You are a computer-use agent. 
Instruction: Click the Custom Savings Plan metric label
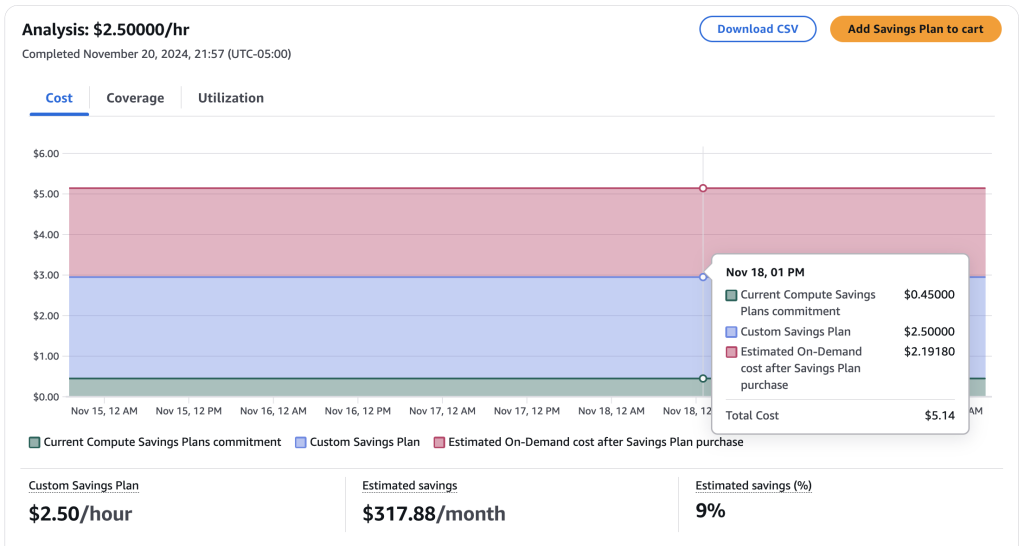(x=83, y=486)
